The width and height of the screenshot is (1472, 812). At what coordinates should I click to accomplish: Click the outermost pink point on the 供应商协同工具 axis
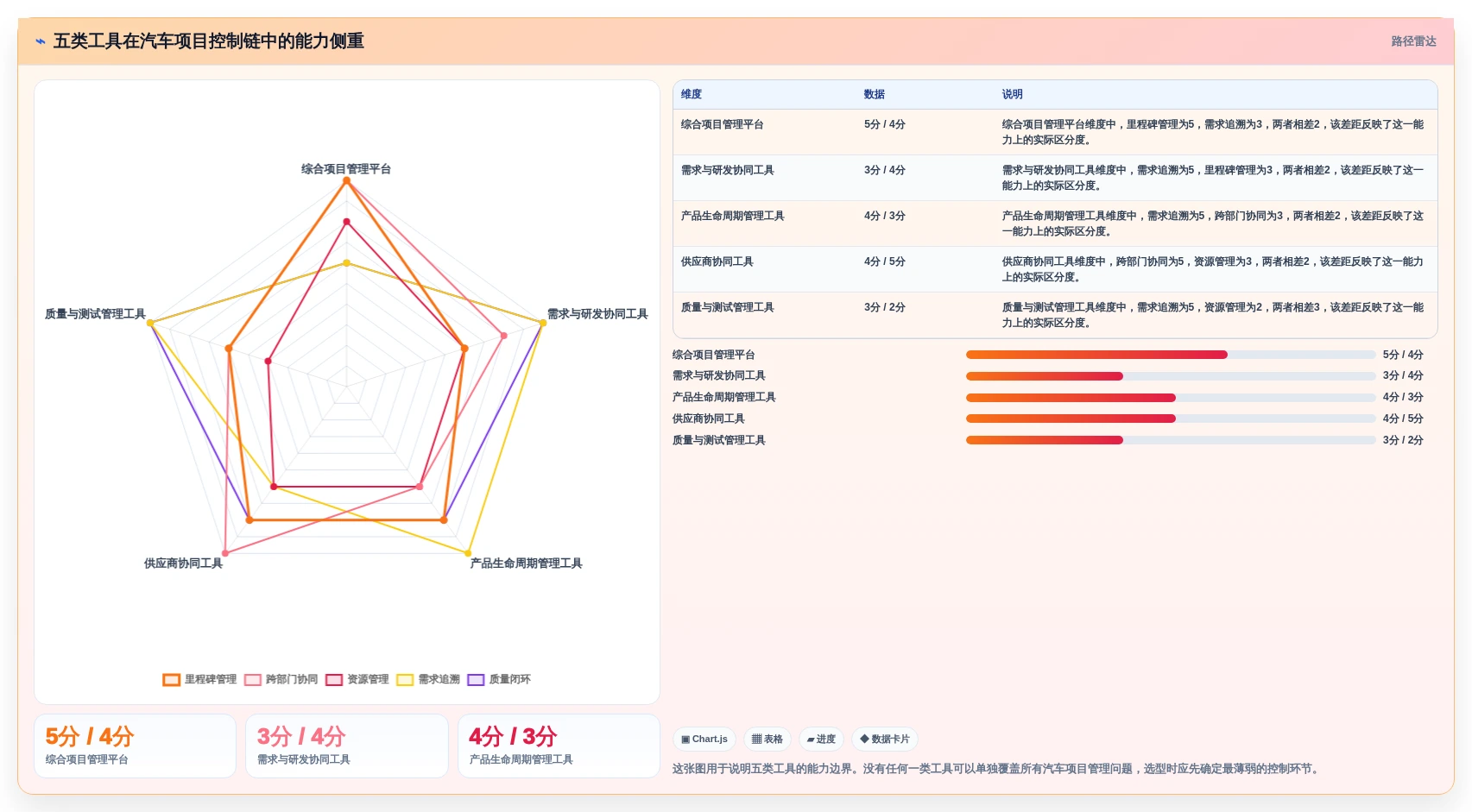point(225,553)
